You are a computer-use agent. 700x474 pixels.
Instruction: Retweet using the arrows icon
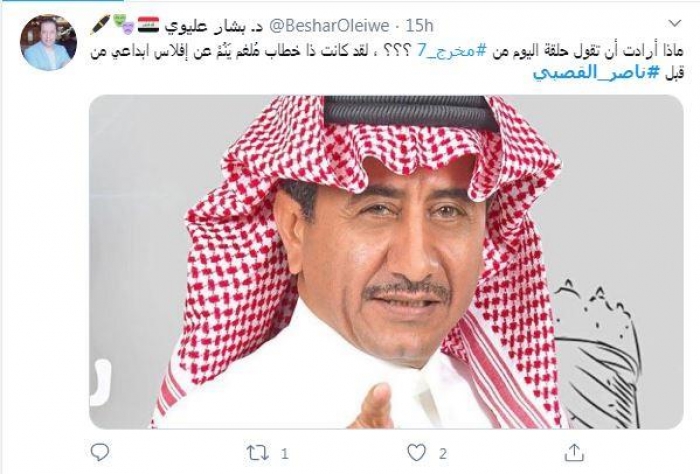(x=258, y=453)
